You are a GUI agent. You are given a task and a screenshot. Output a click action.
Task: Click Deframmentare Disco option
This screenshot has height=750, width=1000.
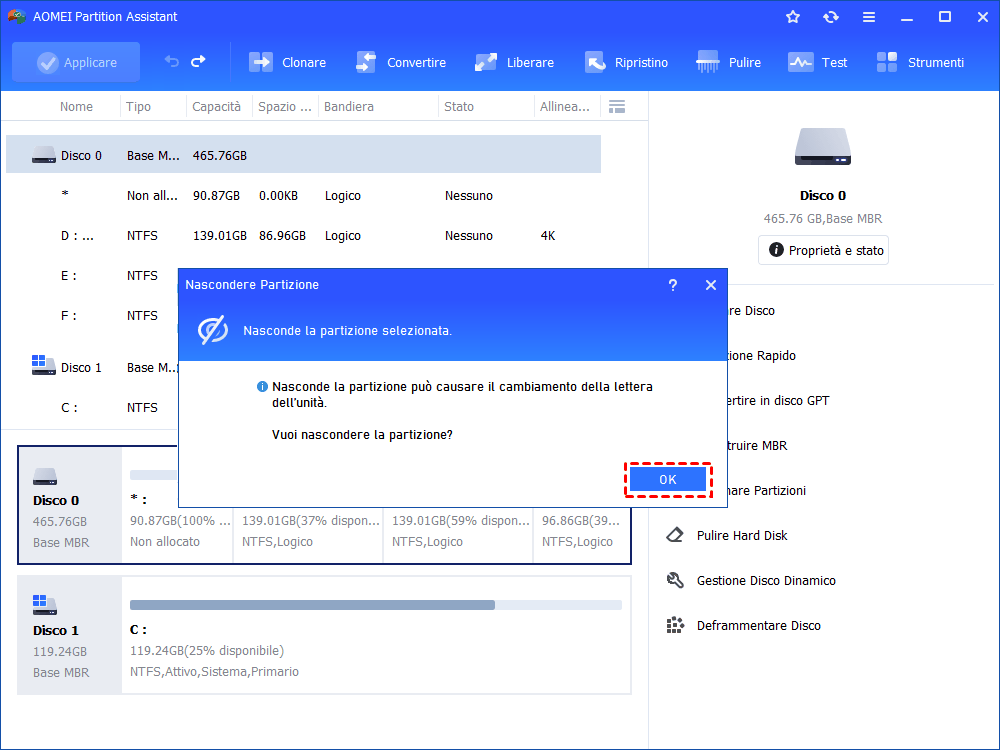758,626
